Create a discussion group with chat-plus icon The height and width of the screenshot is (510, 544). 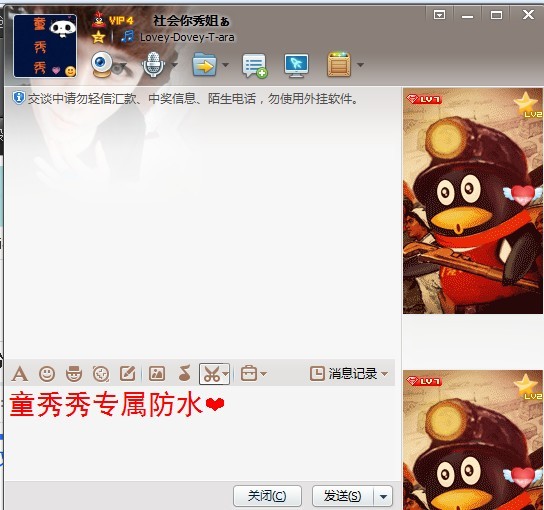[255, 66]
